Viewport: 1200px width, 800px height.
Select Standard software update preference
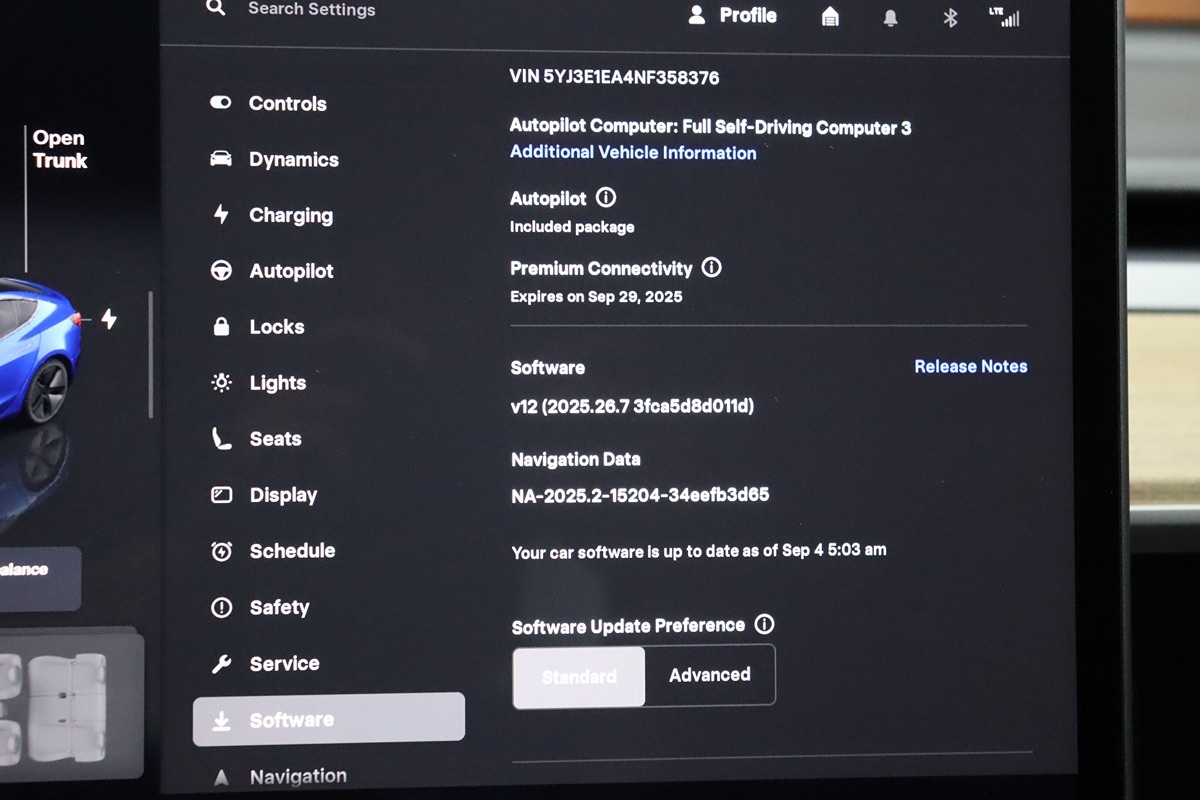pos(579,677)
